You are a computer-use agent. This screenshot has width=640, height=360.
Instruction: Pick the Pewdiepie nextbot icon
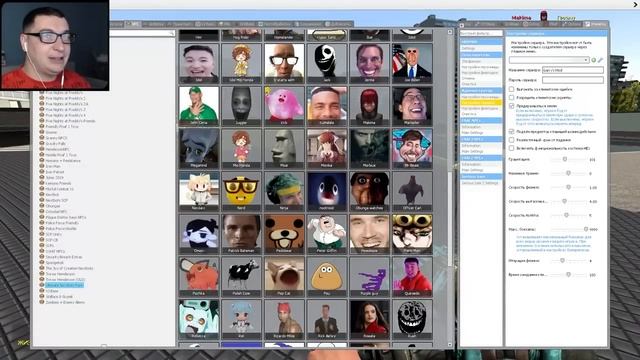click(369, 234)
